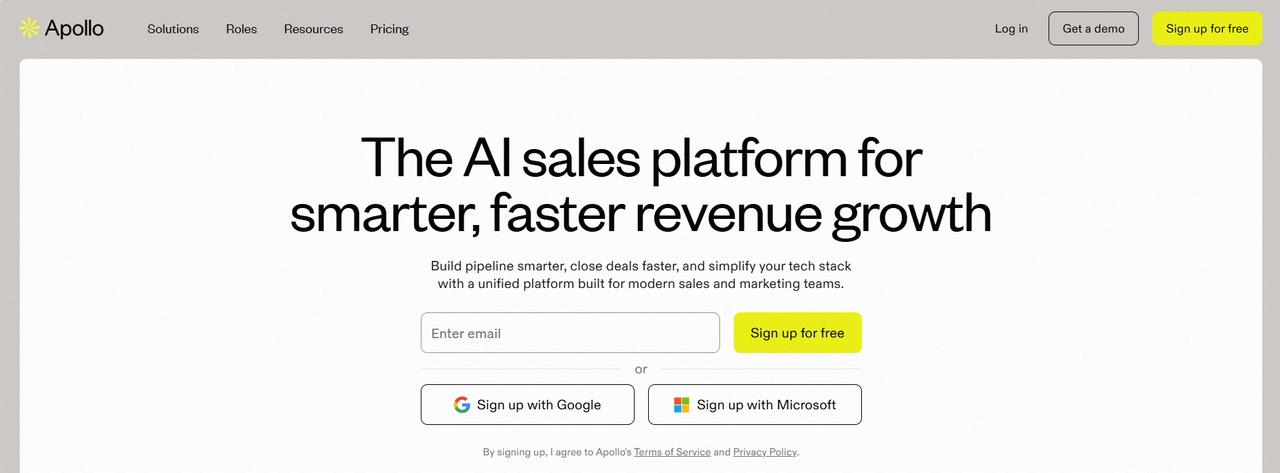Click the Apollo wordmark text in header
The height and width of the screenshot is (473, 1280).
pyautogui.click(x=74, y=28)
